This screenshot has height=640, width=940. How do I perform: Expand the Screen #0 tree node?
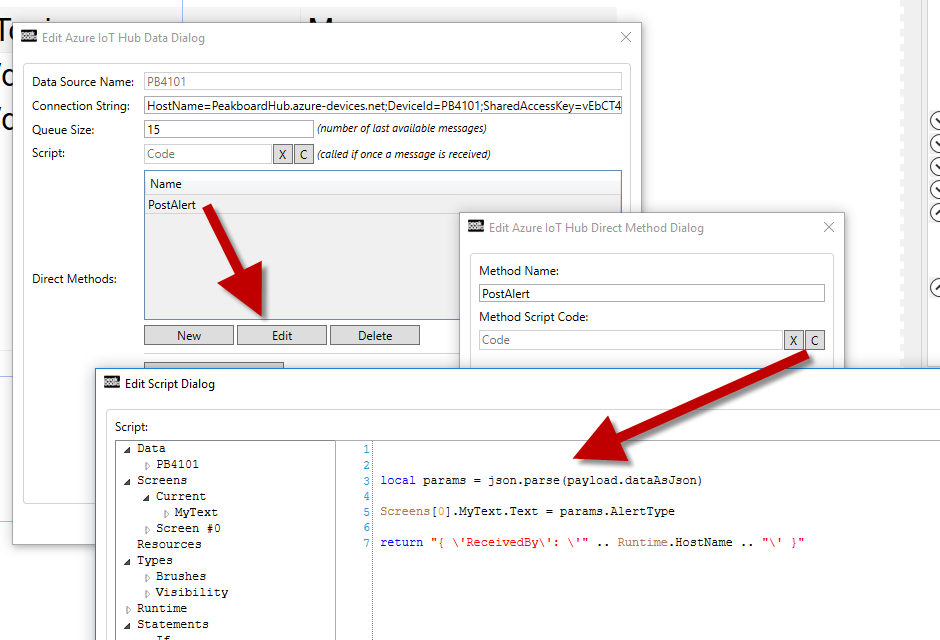147,529
